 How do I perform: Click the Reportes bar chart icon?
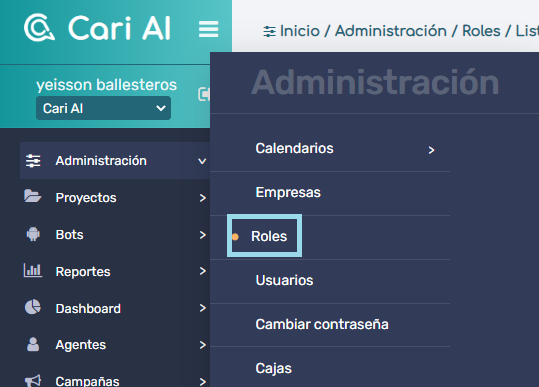point(33,270)
